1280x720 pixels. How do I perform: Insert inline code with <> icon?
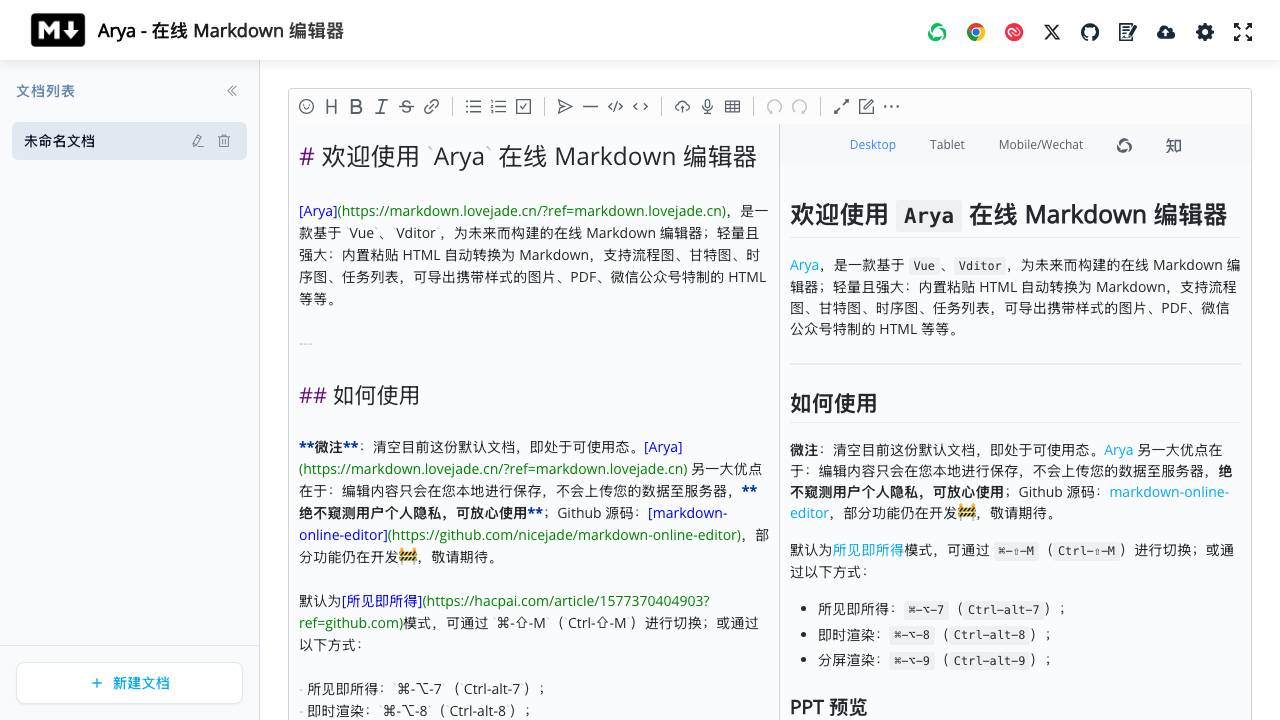(x=640, y=106)
